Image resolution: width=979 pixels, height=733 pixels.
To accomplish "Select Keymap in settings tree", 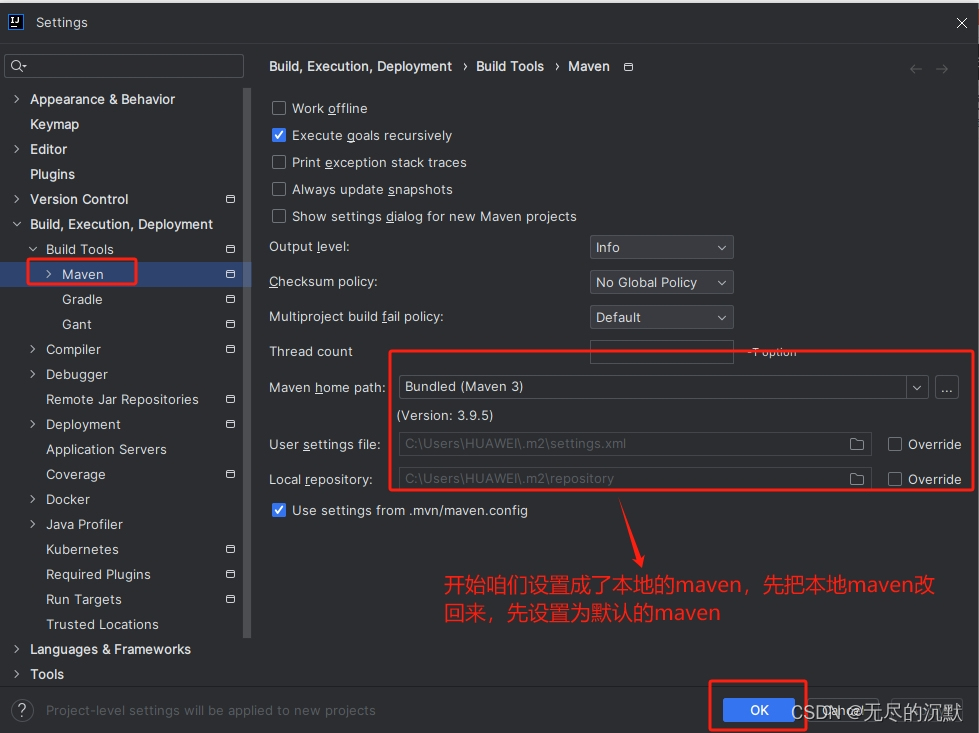I will [x=54, y=124].
